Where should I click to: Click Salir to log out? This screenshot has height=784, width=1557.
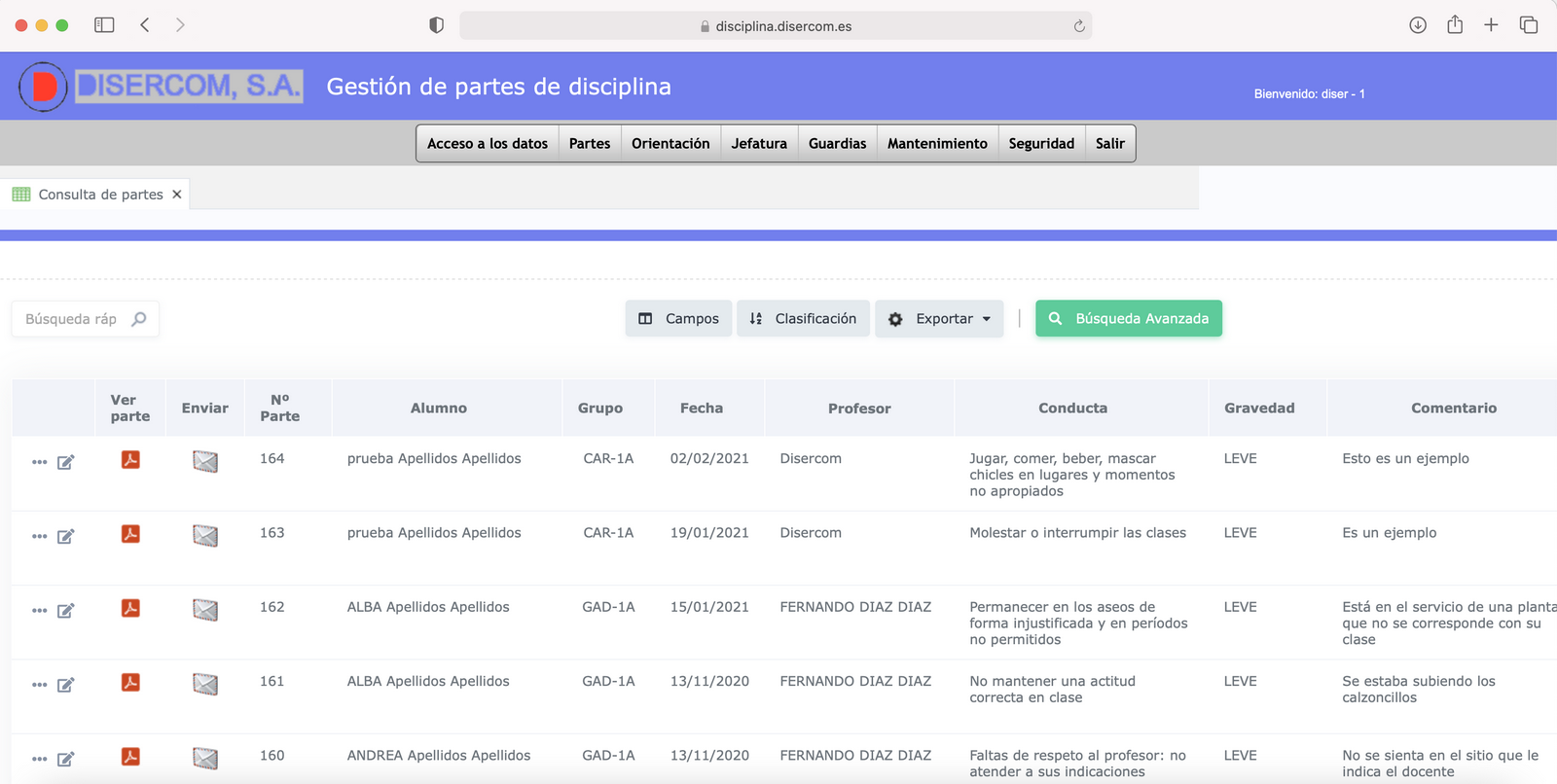click(1109, 144)
